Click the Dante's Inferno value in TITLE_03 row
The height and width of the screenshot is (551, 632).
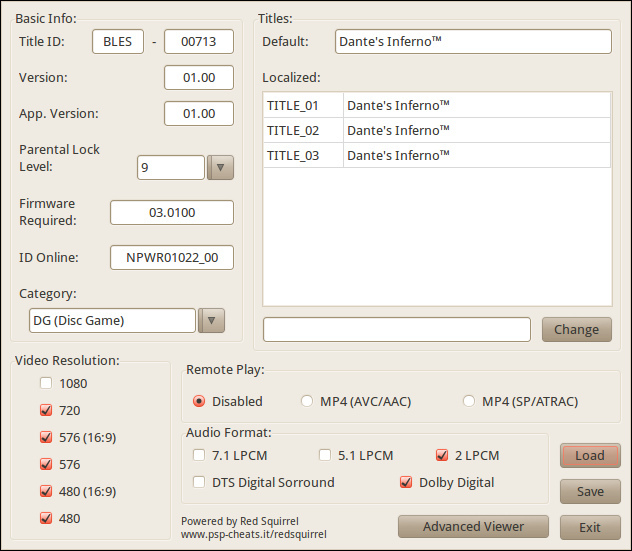point(477,156)
